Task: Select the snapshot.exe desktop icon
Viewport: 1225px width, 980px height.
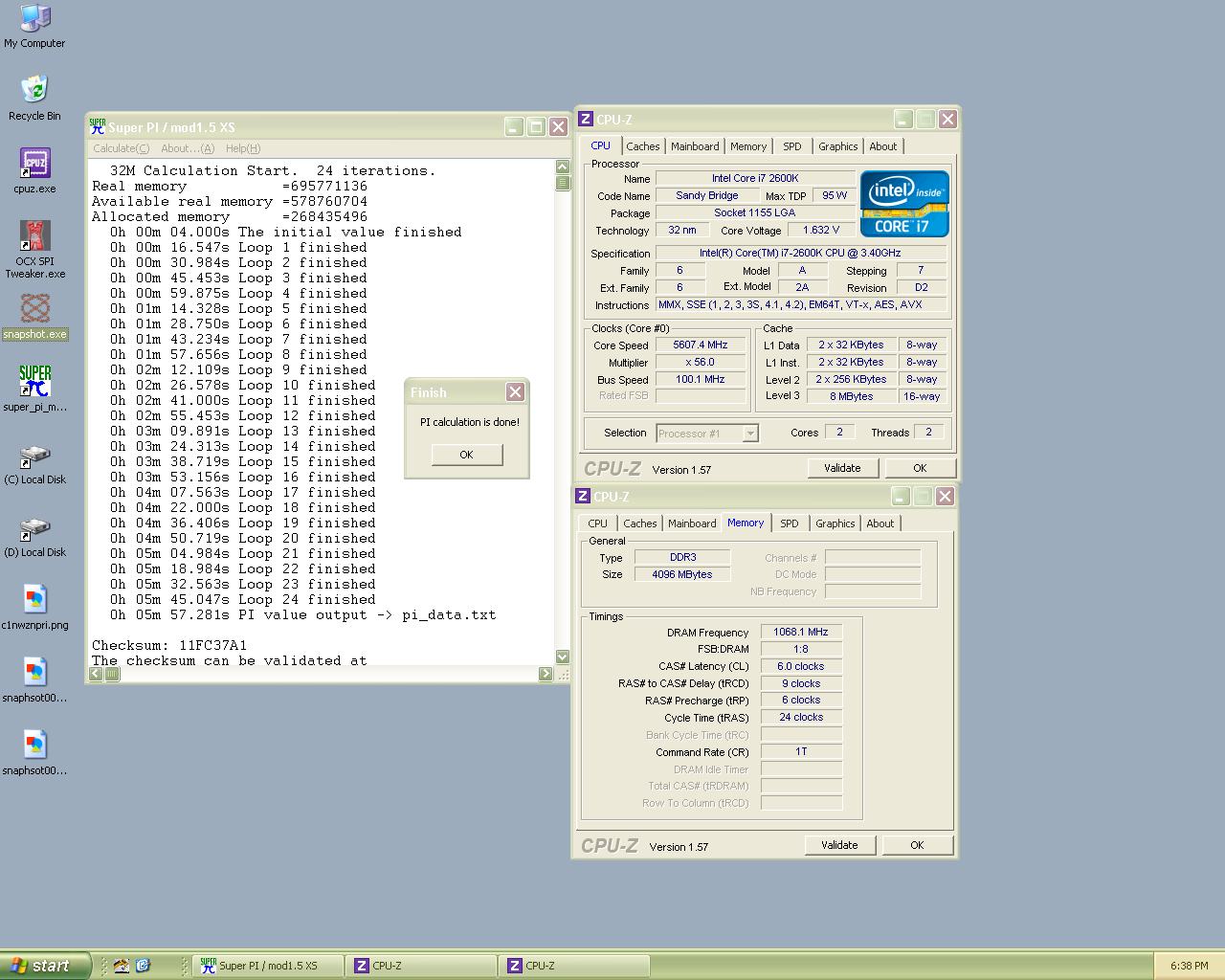Action: (x=34, y=309)
